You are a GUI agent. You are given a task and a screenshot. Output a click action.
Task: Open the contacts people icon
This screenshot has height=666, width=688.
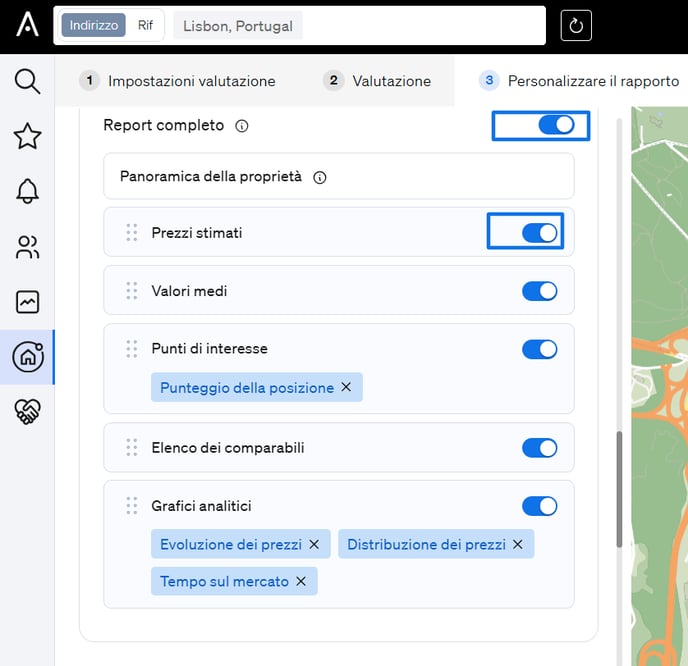click(x=27, y=247)
